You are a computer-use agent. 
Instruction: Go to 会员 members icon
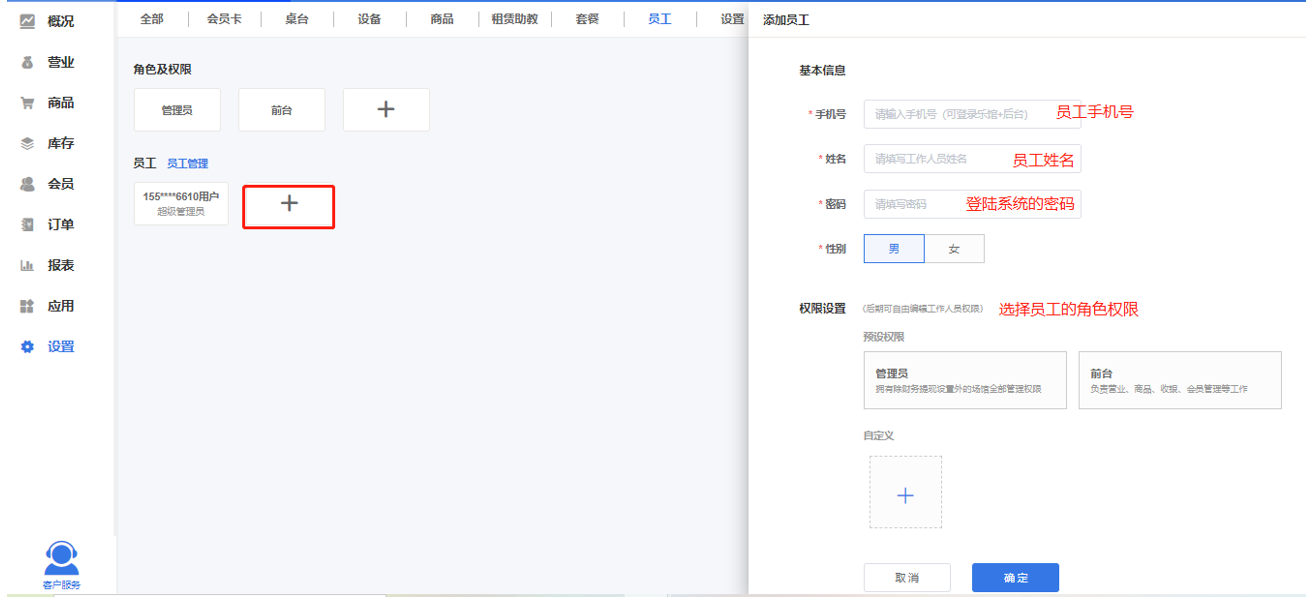coord(27,184)
